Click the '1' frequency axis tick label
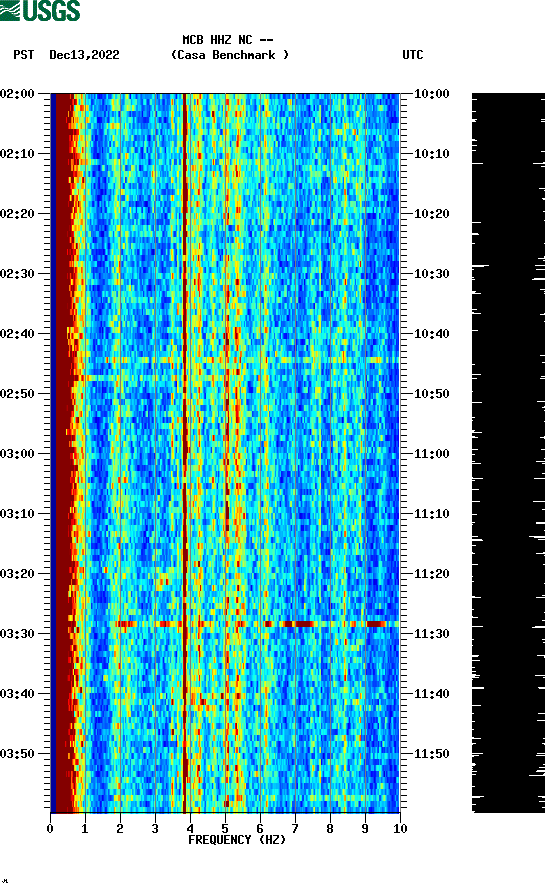552x892 pixels. tap(85, 829)
